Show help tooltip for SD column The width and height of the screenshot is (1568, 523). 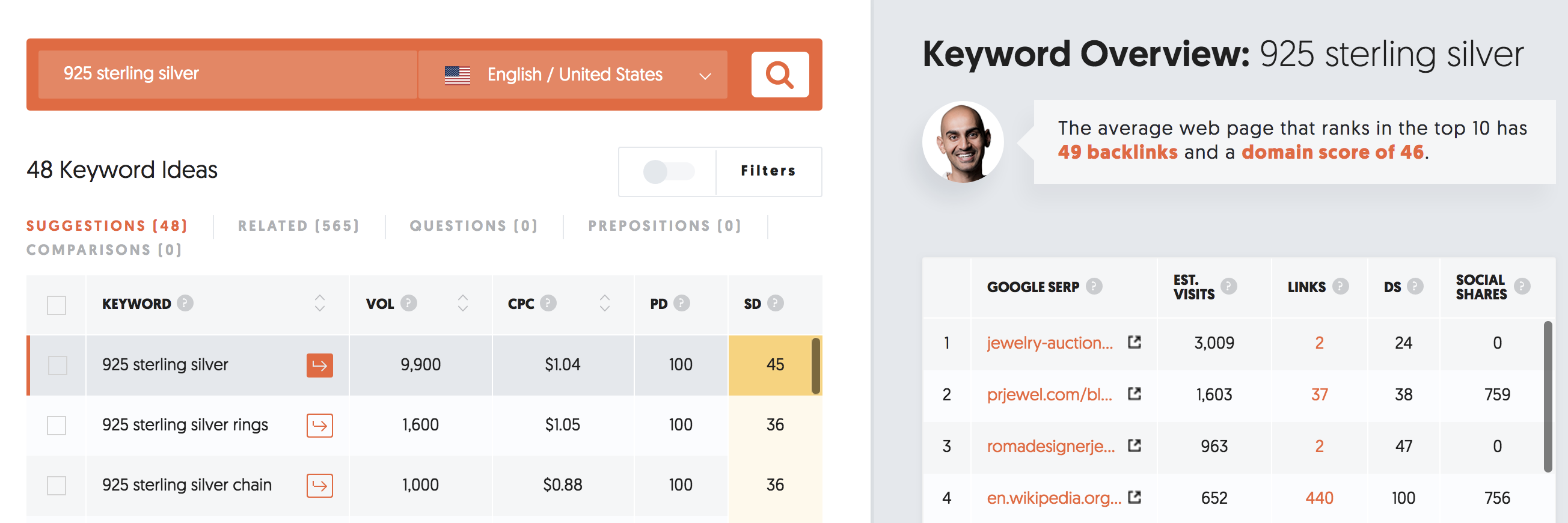click(x=776, y=302)
